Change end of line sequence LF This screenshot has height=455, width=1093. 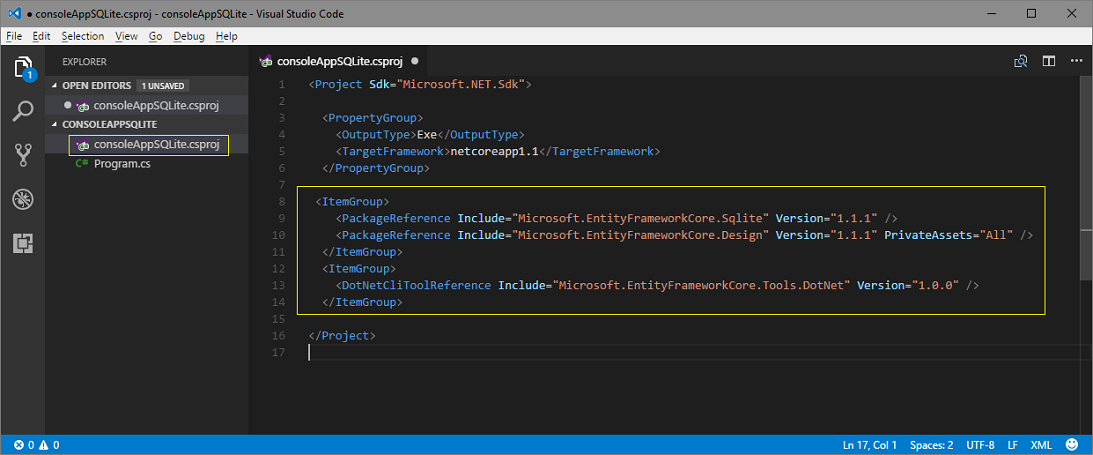click(x=1013, y=445)
